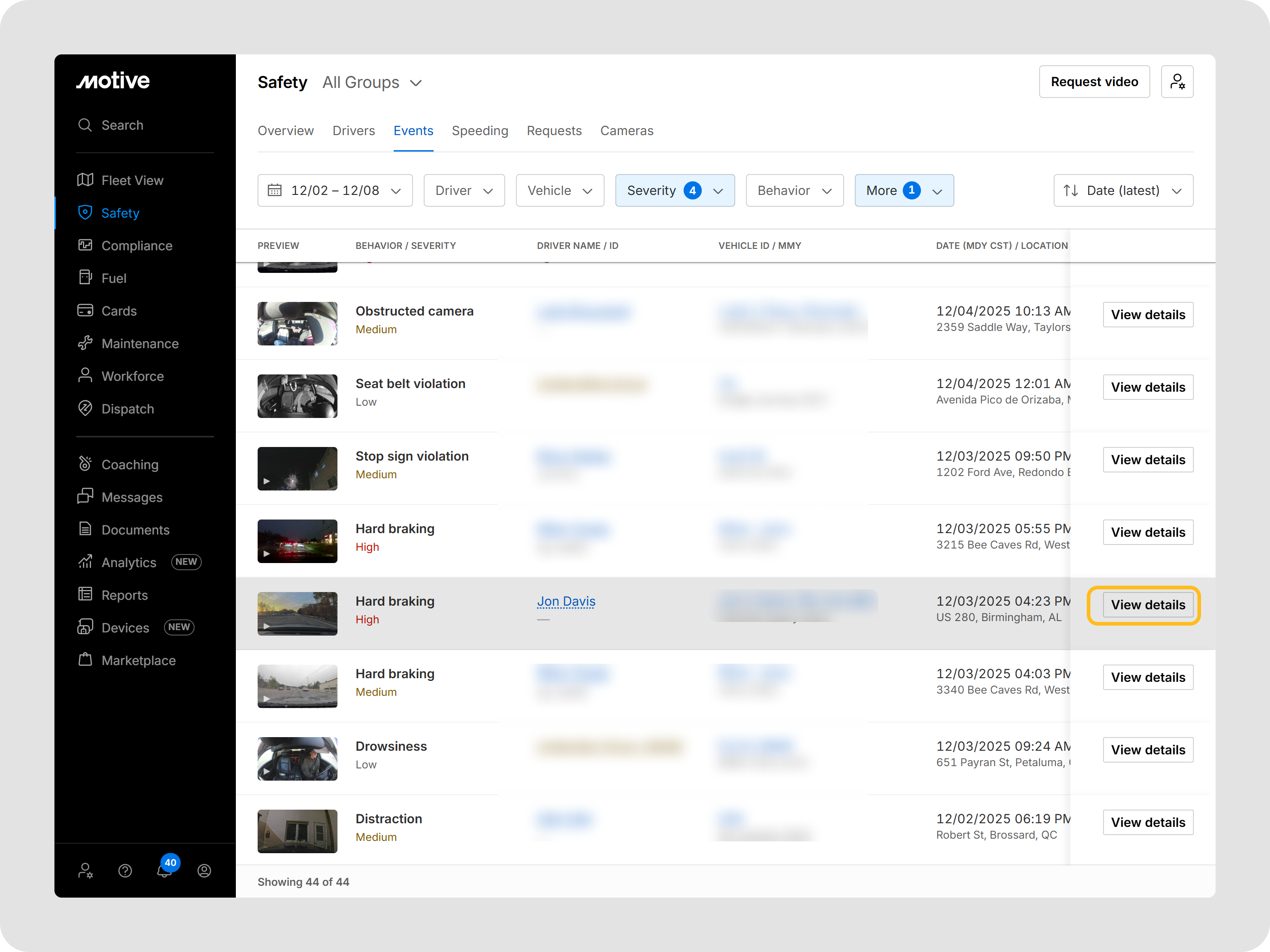
Task: Open the Cameras tab
Action: [x=626, y=131]
